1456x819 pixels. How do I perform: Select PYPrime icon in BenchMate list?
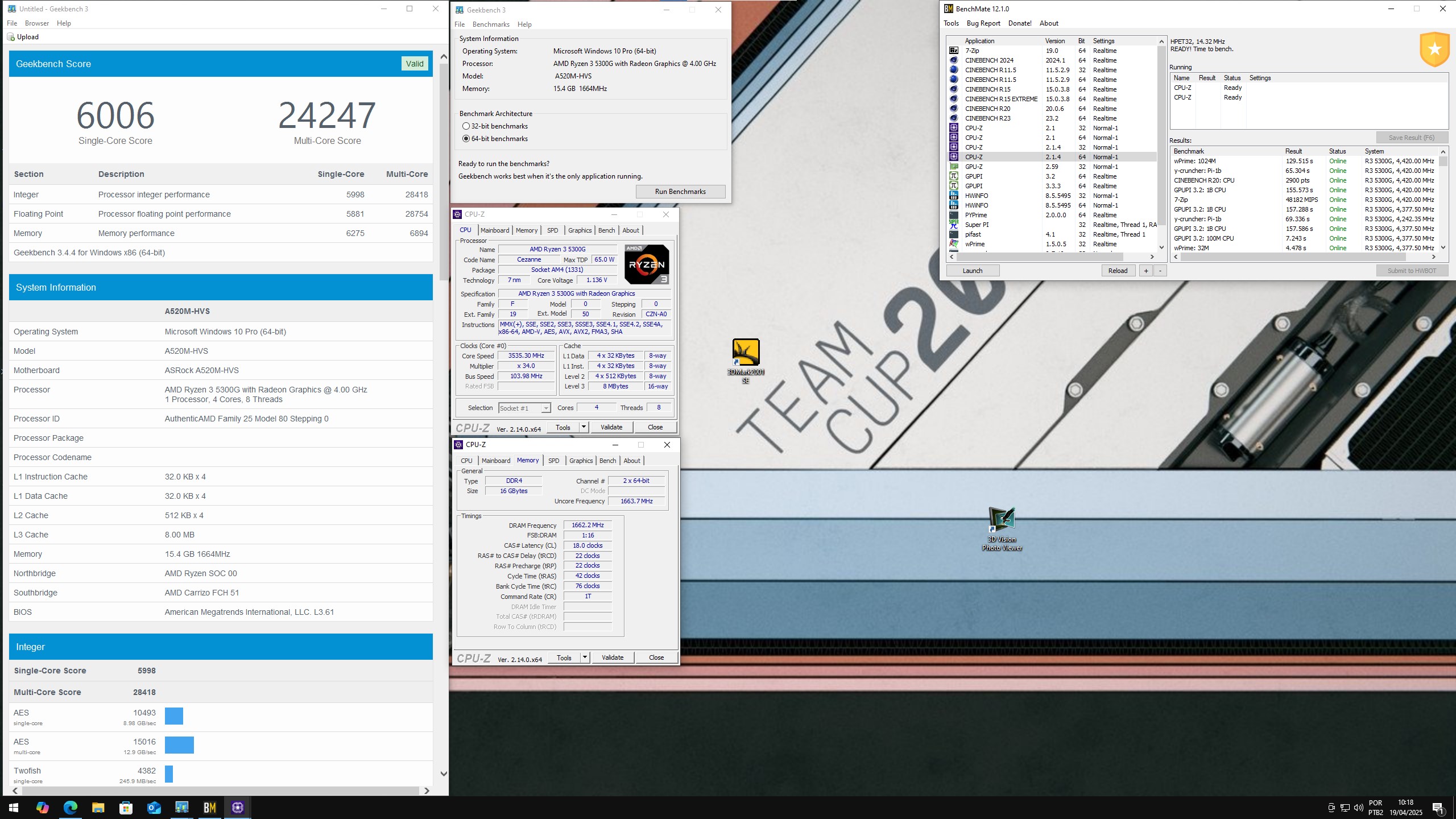click(x=954, y=215)
